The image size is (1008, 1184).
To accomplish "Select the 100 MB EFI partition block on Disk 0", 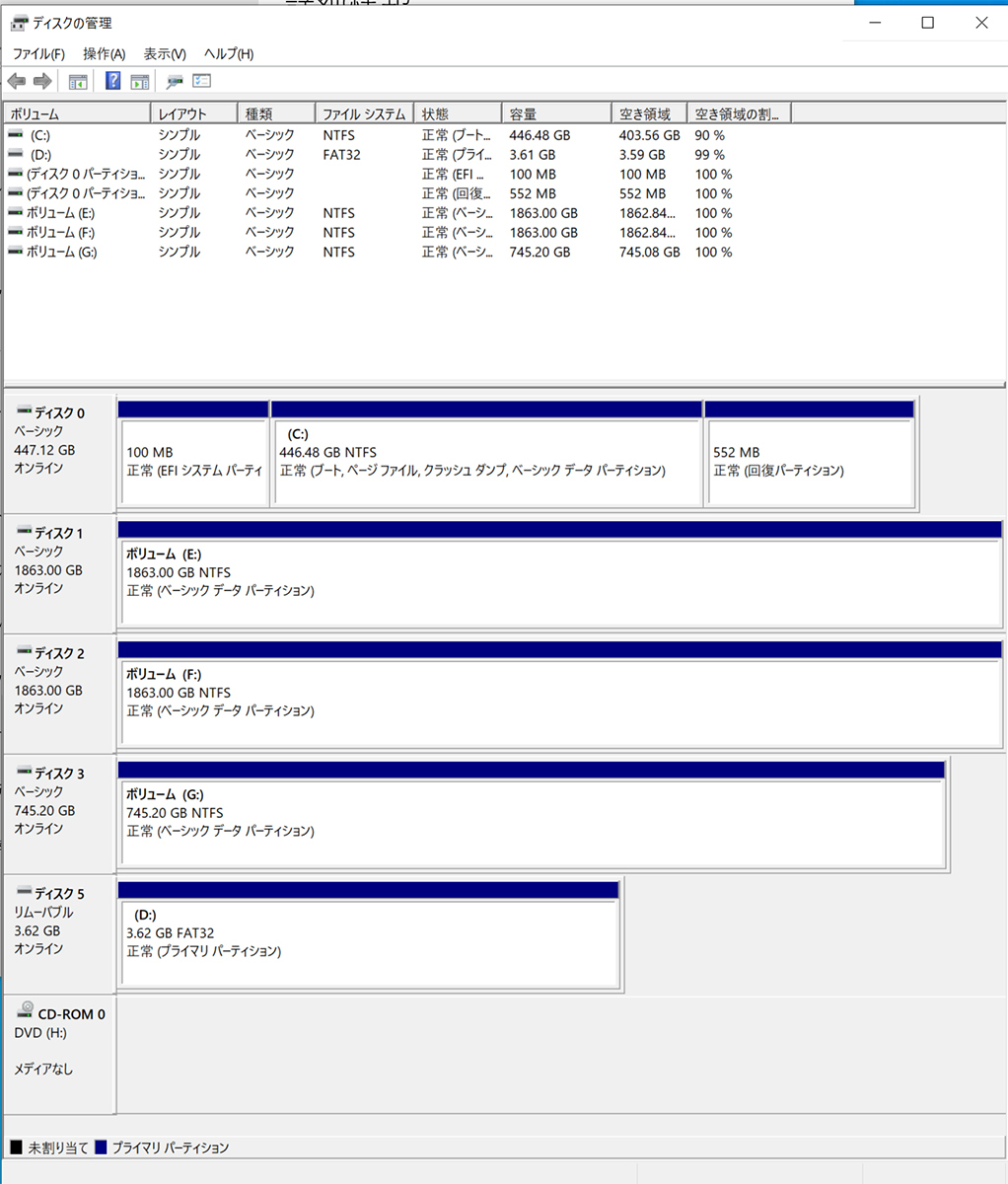I will click(x=193, y=454).
